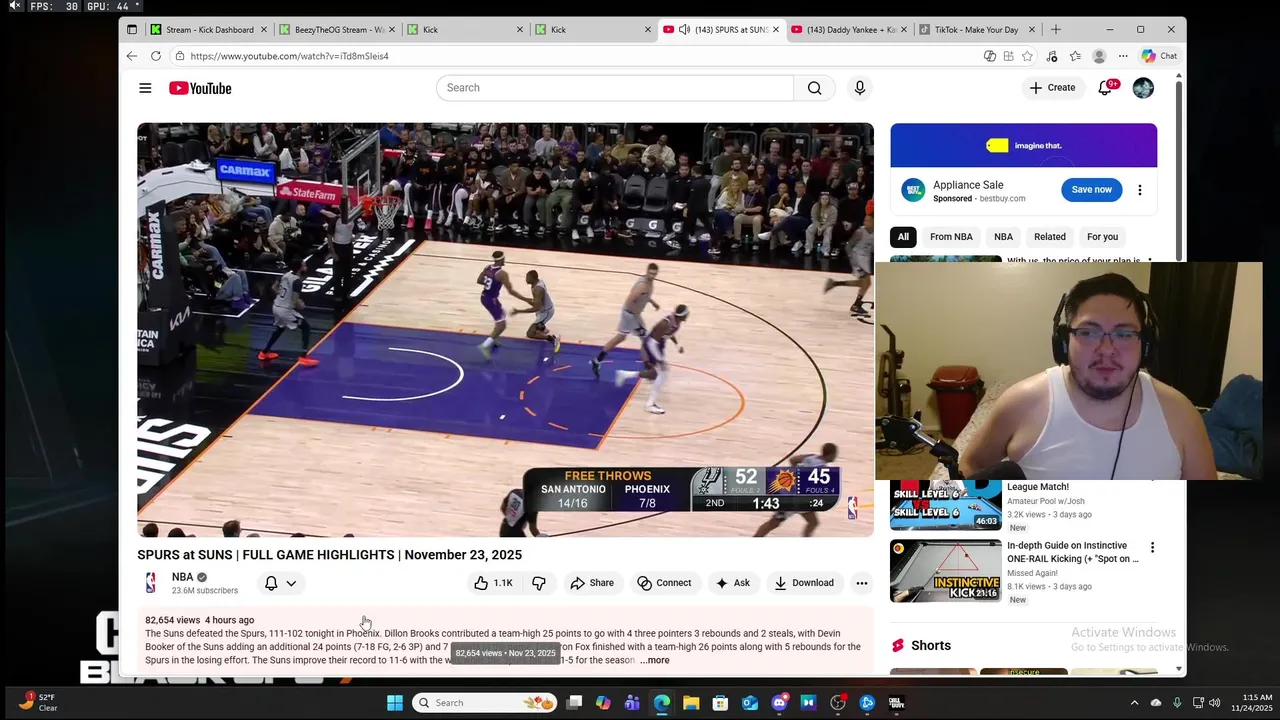Select the From NBA filter chip
This screenshot has width=1280, height=720.
click(x=951, y=237)
